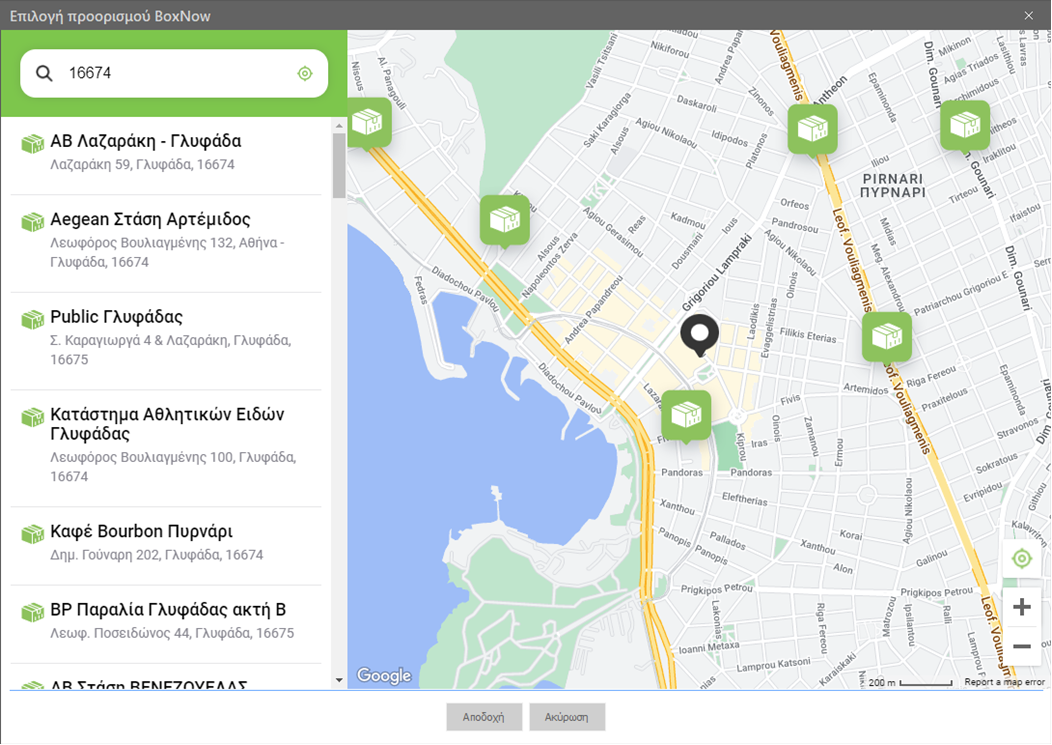Choose ΑΒ Λαζαράκη - Γλυφάδα from list
1052x745 pixels.
click(166, 153)
